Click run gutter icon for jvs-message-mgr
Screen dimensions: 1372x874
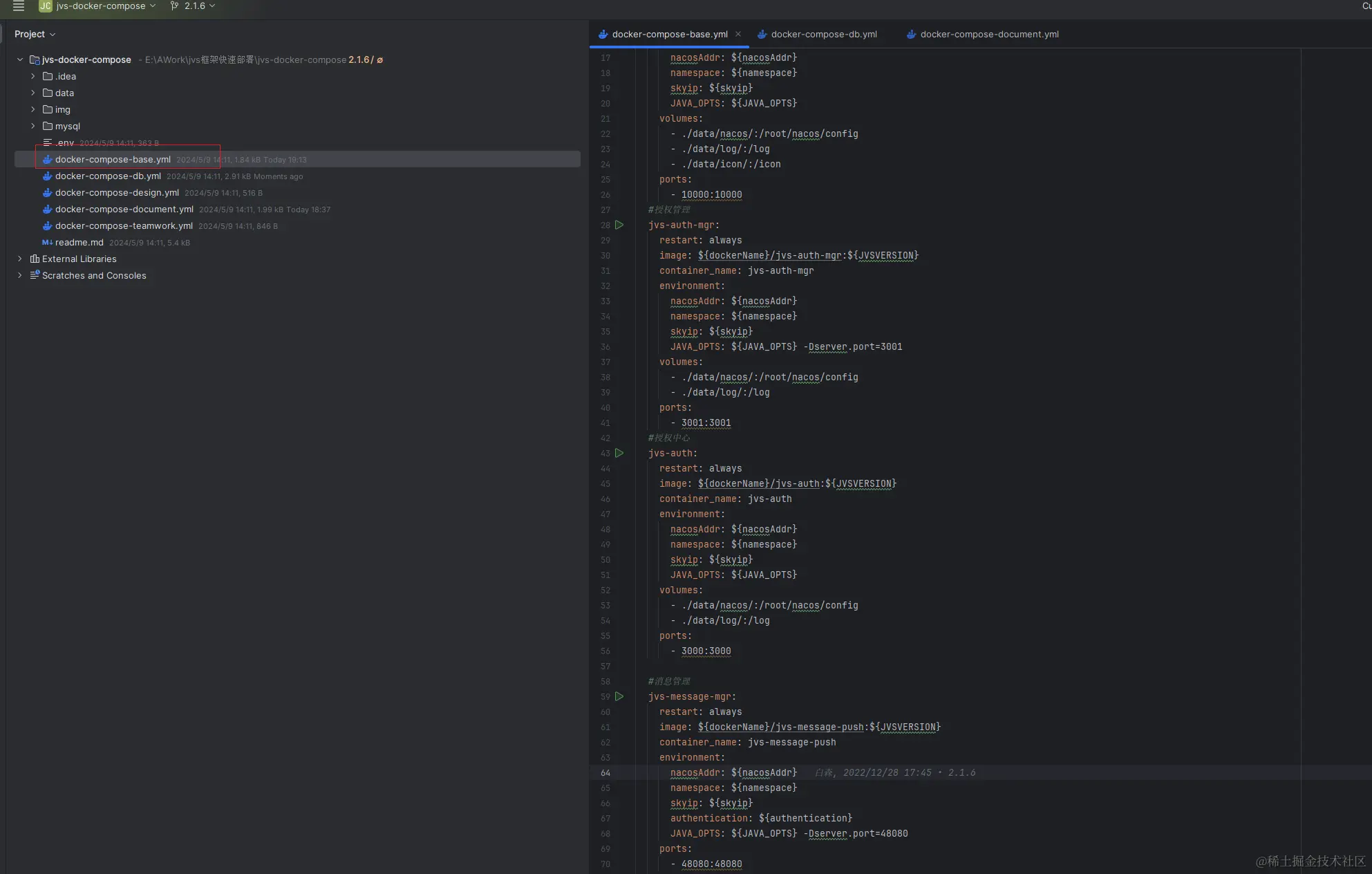[x=619, y=696]
